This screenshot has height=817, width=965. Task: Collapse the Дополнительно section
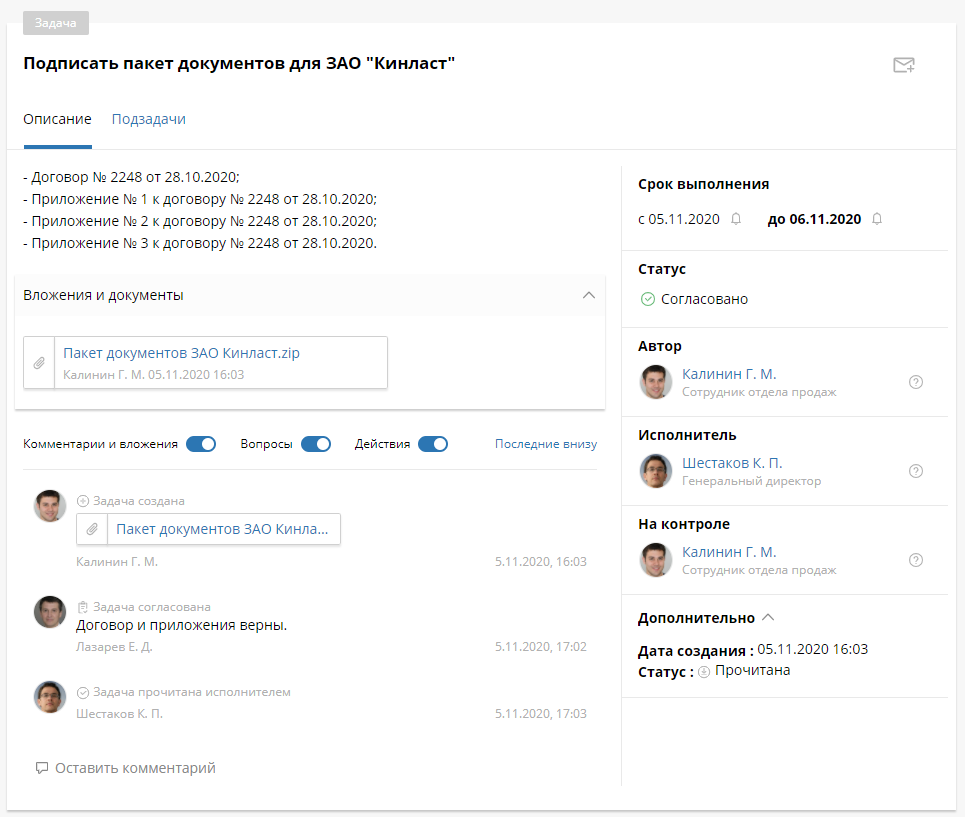(768, 618)
